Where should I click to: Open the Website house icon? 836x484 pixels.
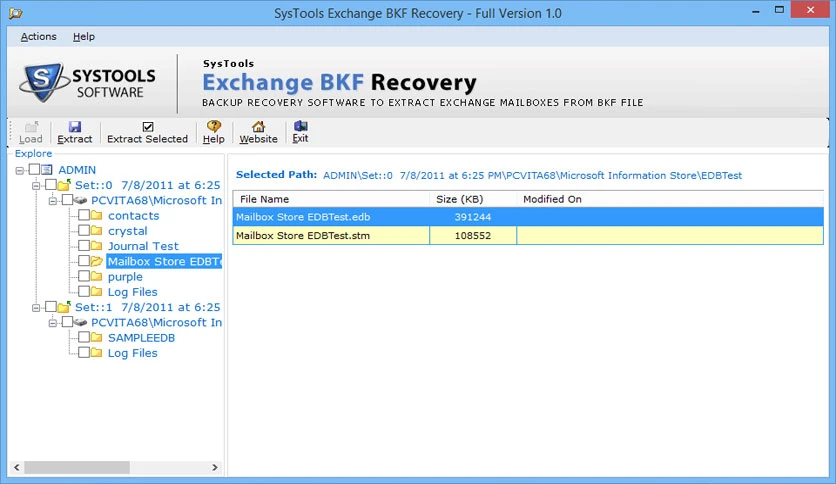pos(259,126)
